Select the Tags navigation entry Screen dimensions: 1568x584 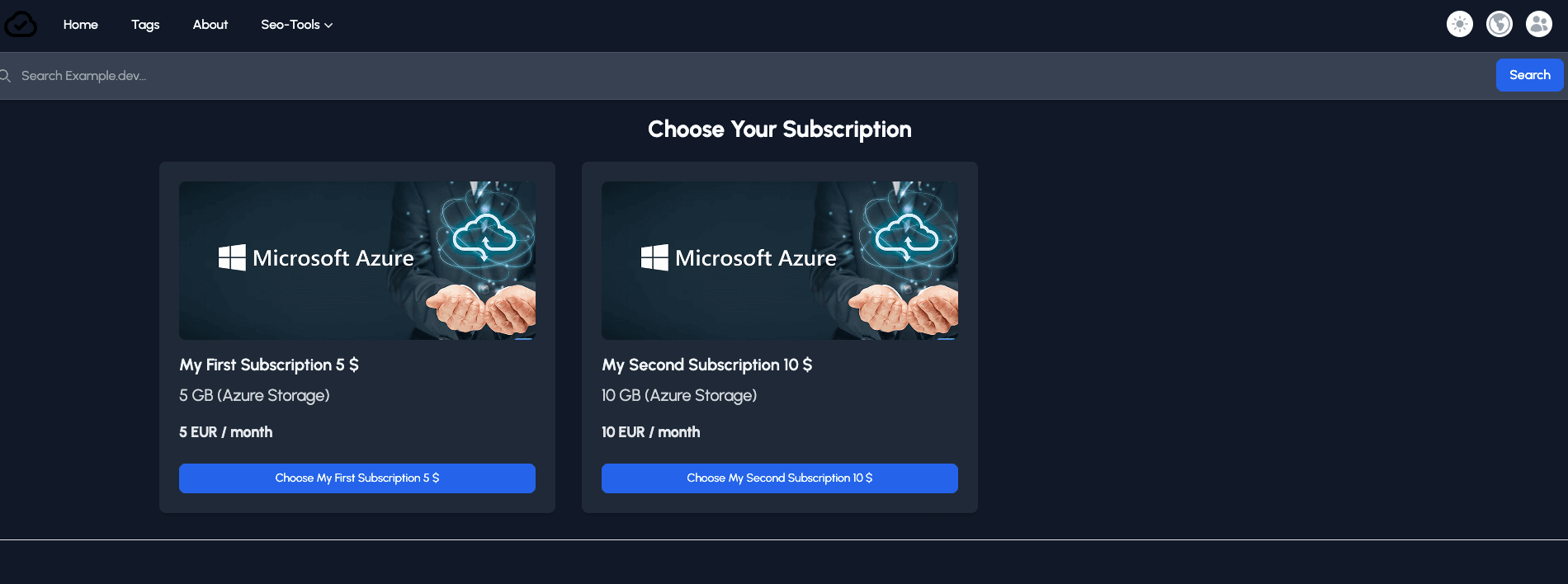[x=145, y=25]
